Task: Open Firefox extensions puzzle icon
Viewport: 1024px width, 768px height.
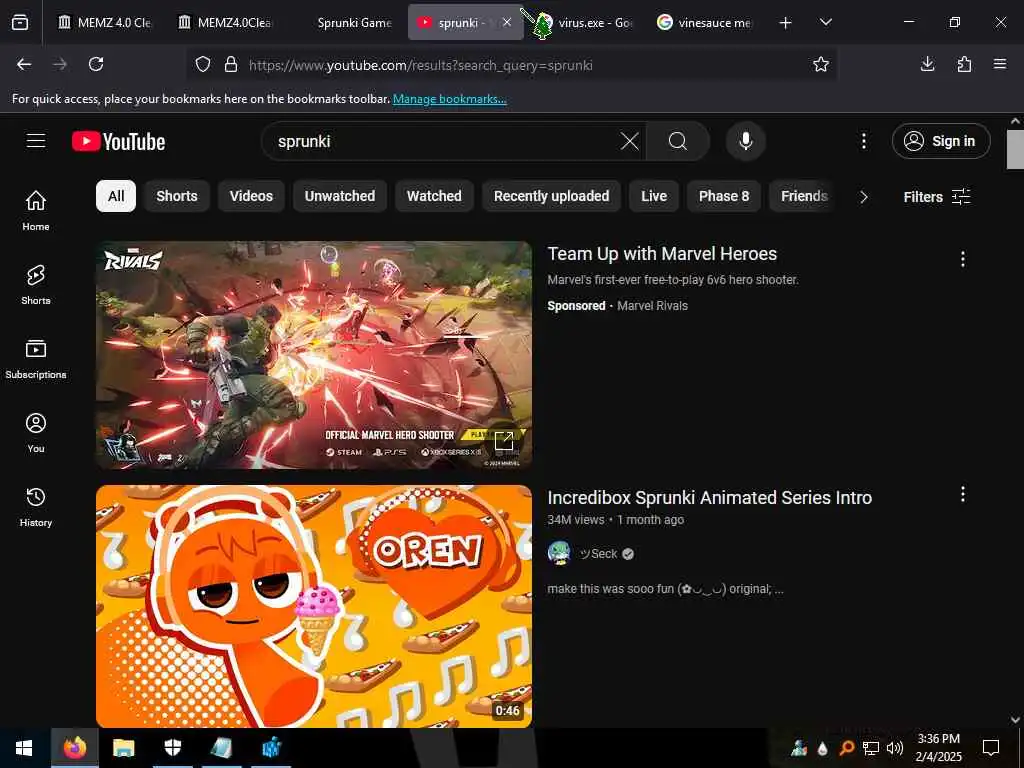Action: coord(964,64)
